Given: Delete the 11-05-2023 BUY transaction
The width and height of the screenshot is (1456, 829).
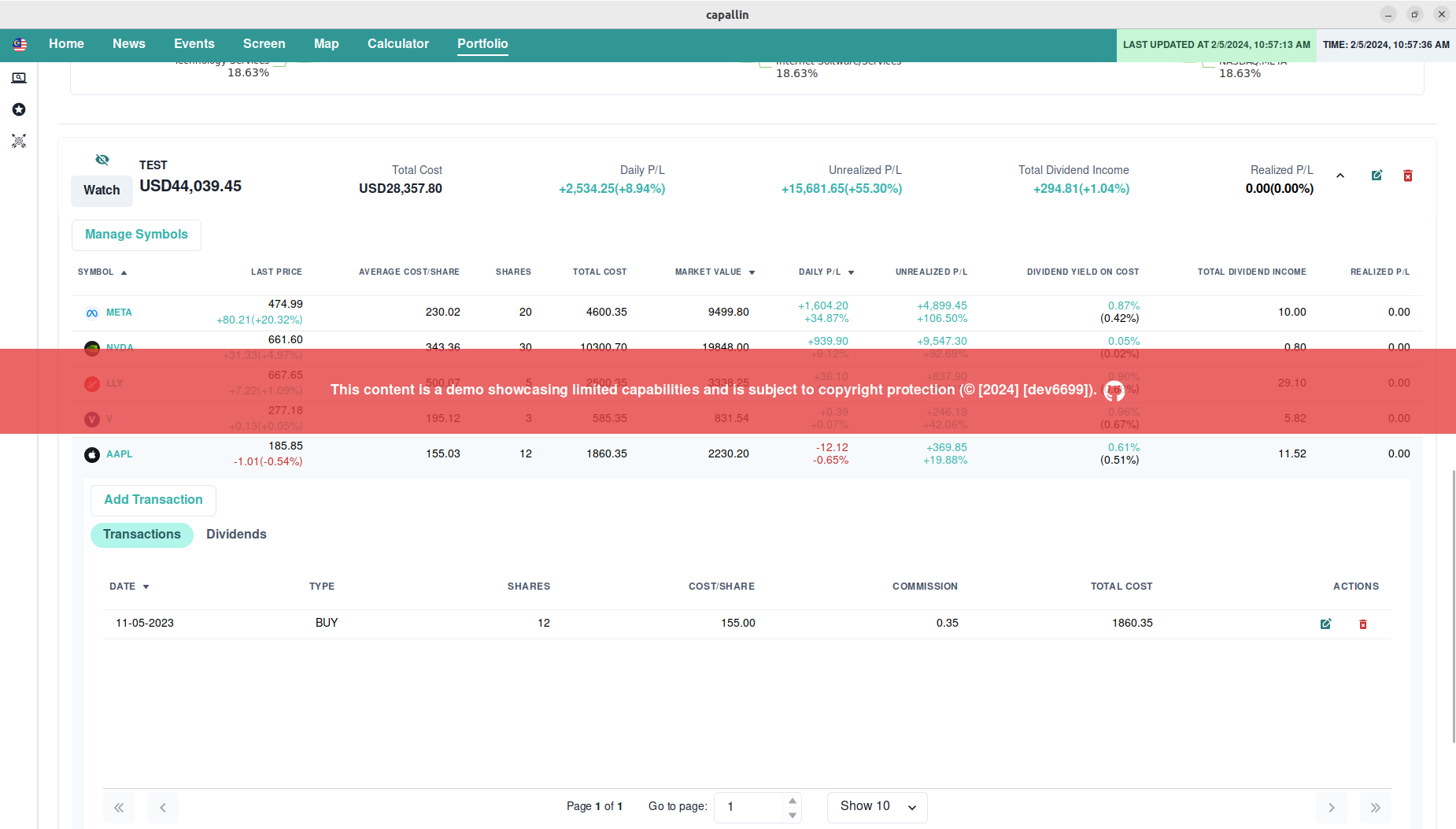Looking at the screenshot, I should pyautogui.click(x=1363, y=624).
